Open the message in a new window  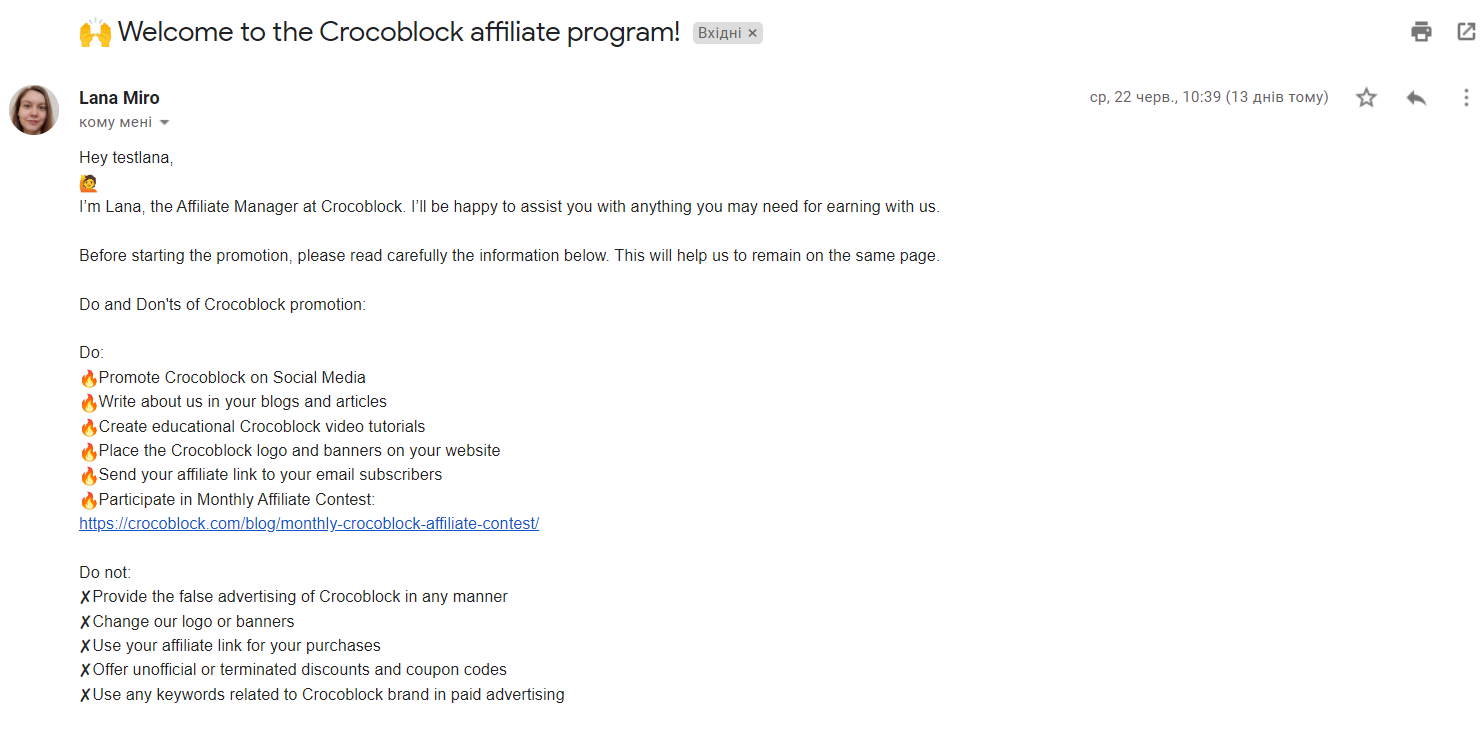(x=1466, y=32)
